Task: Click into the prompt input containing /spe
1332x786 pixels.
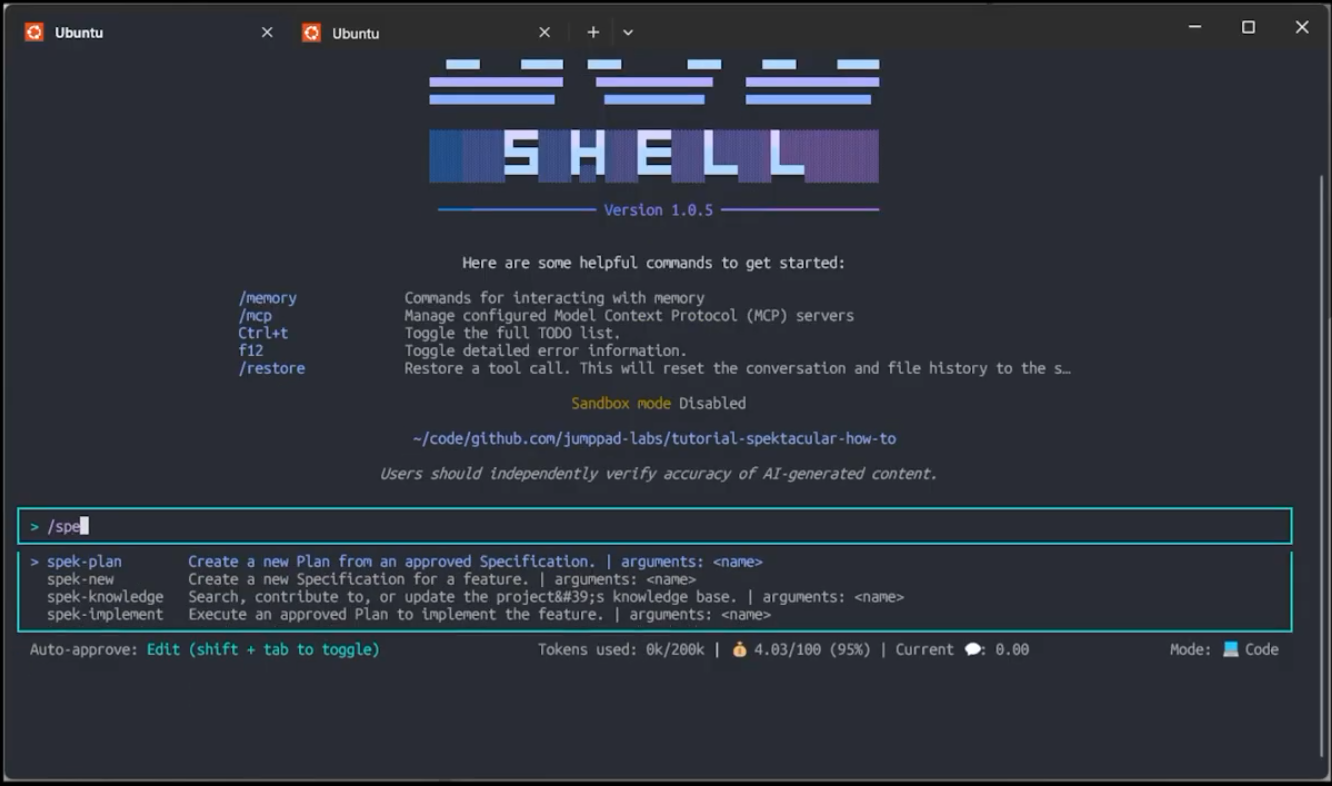Action: coord(655,526)
